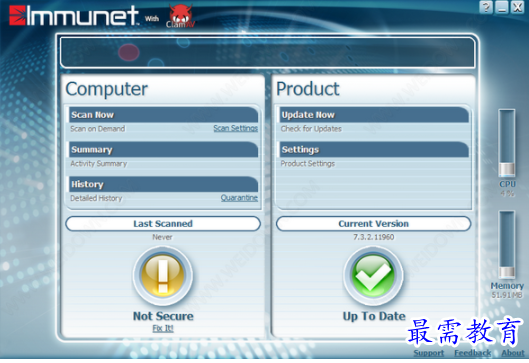529x363 pixels.
Task: Click the "Not Secure" status text
Action: pyautogui.click(x=163, y=316)
